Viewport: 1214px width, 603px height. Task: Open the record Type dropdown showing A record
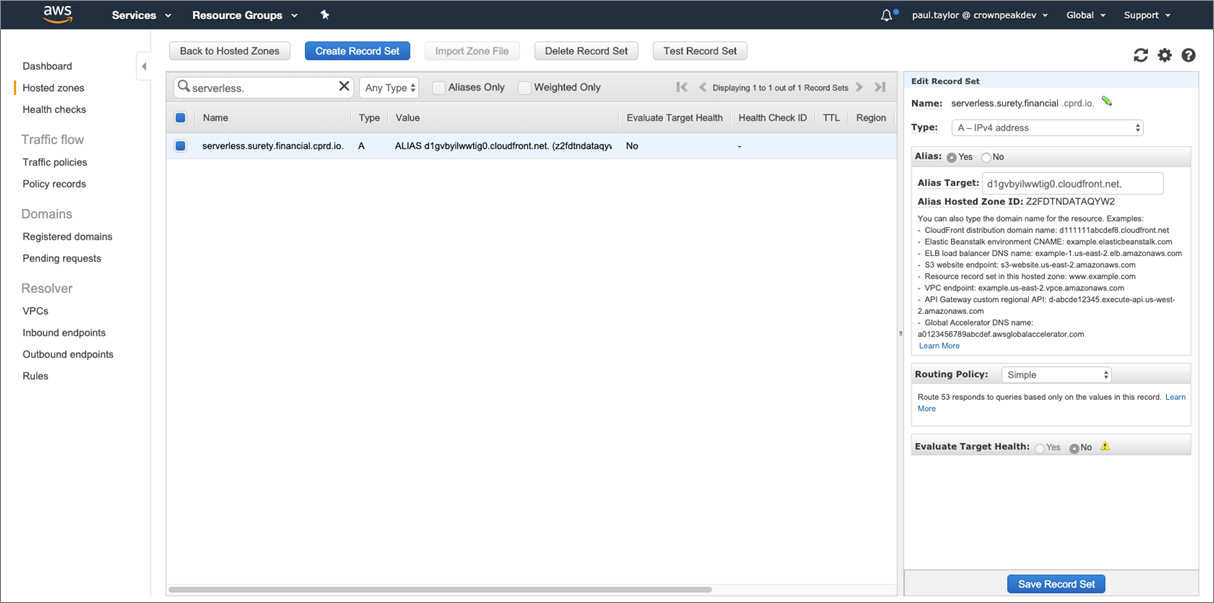coord(1047,127)
